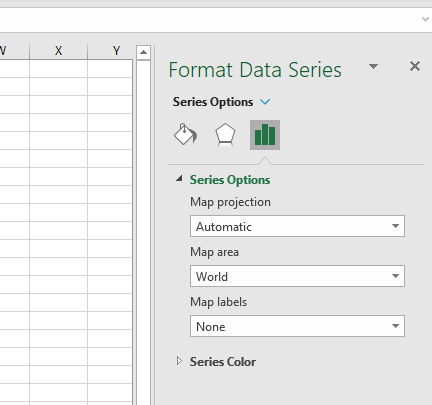Open the Fill & Line paint bucket tab
The height and width of the screenshot is (405, 432).
185,134
